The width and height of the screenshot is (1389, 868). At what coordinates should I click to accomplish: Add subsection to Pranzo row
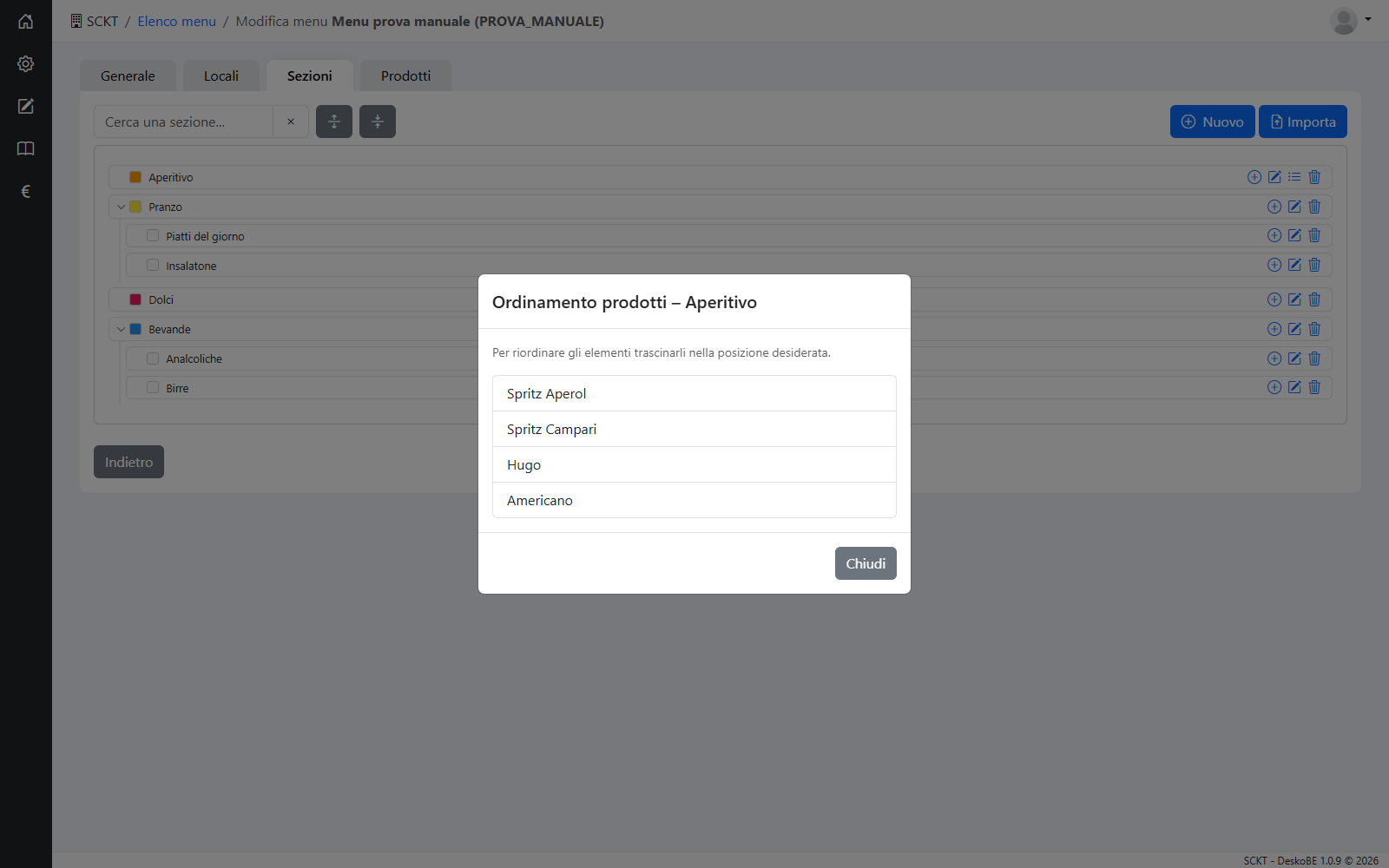[x=1274, y=207]
